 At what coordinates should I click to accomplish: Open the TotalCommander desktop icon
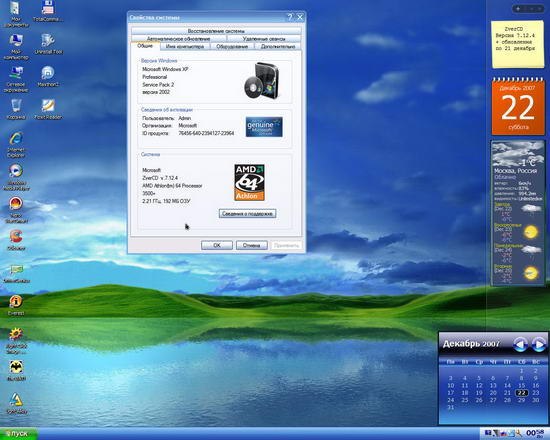(48, 12)
